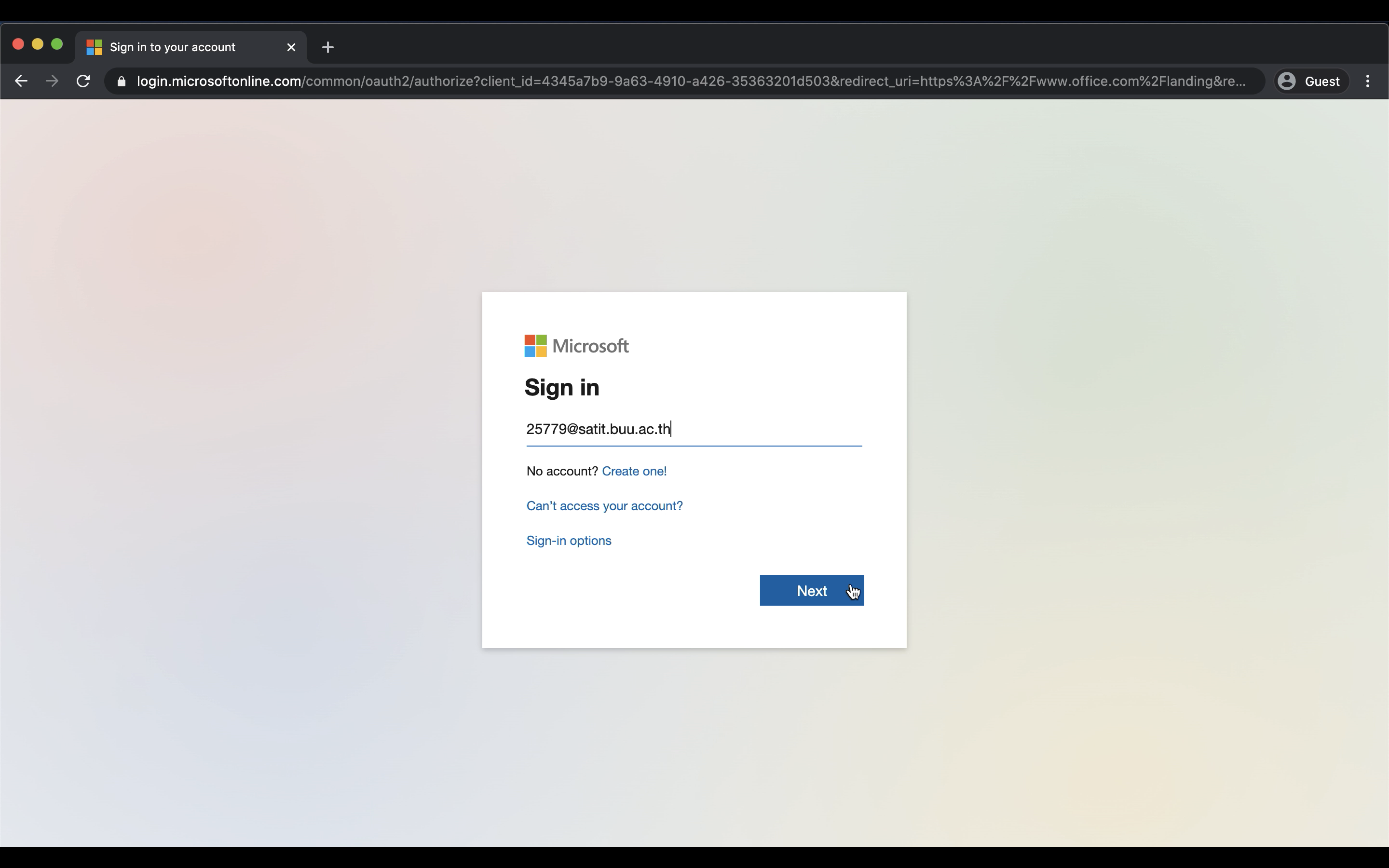Maximize the window with the green button

tap(57, 44)
